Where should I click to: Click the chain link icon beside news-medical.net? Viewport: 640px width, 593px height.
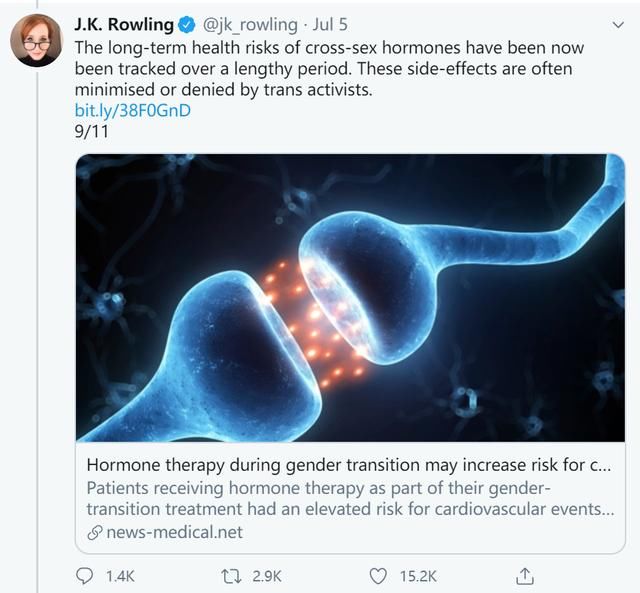(x=95, y=532)
